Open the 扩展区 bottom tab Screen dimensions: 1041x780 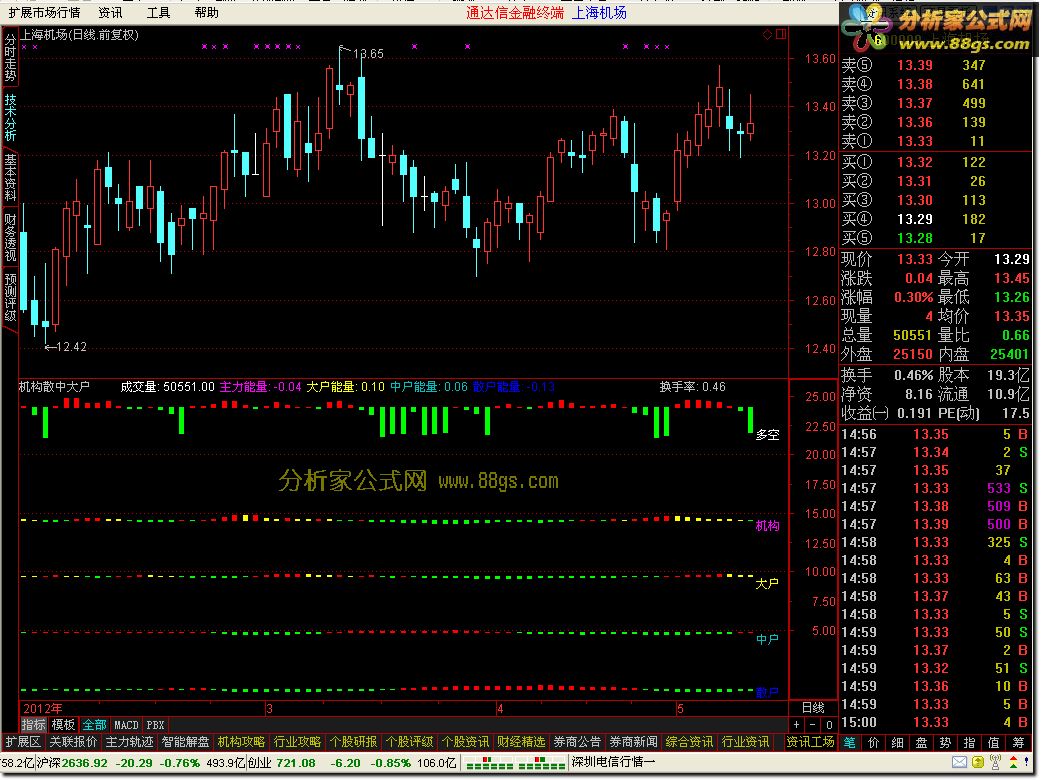23,742
